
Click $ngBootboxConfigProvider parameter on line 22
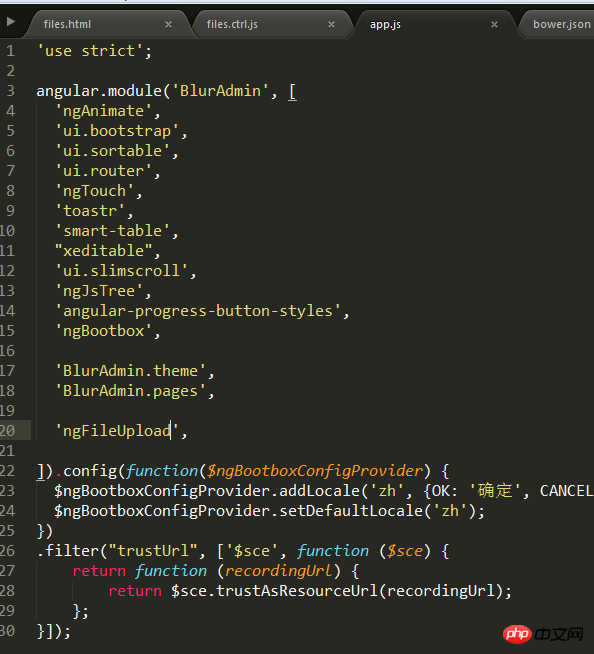point(315,471)
